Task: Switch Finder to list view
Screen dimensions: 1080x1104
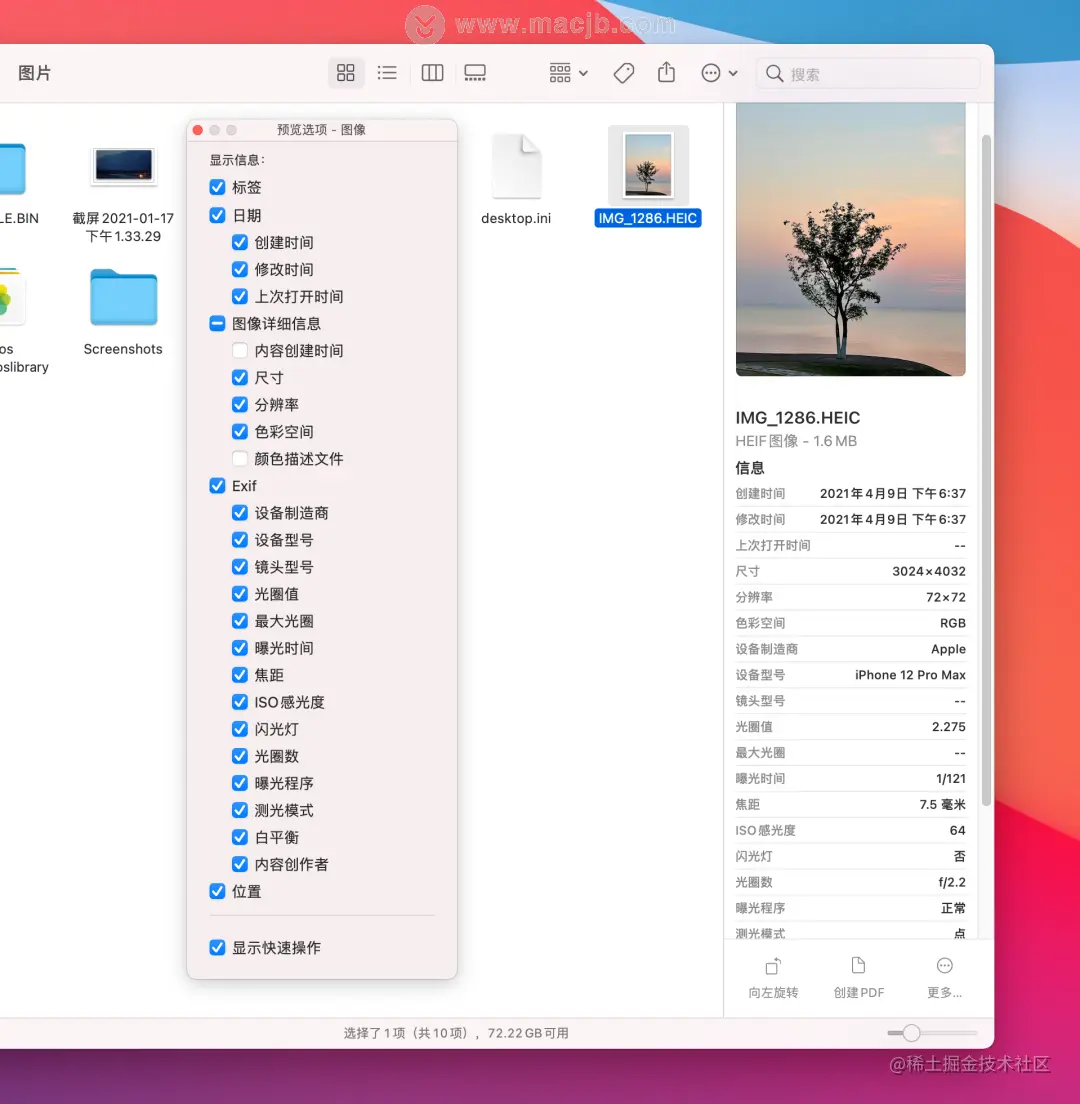Action: 387,73
